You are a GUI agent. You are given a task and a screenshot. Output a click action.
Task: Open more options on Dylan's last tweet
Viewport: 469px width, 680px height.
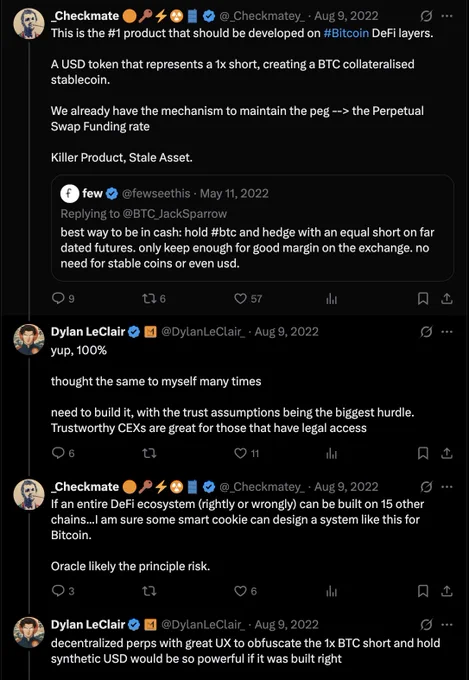pyautogui.click(x=447, y=624)
